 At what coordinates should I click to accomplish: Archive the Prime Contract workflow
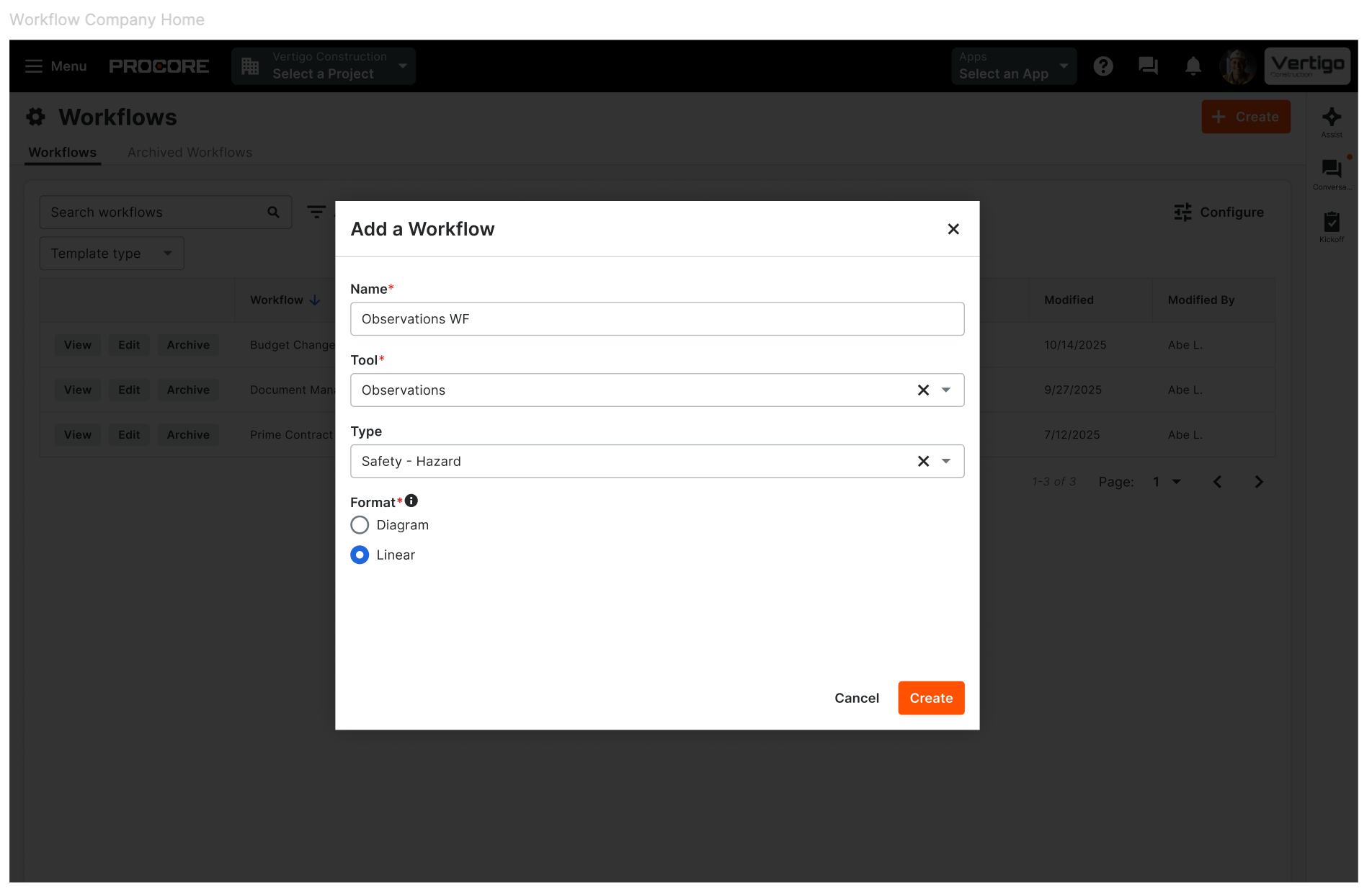188,435
